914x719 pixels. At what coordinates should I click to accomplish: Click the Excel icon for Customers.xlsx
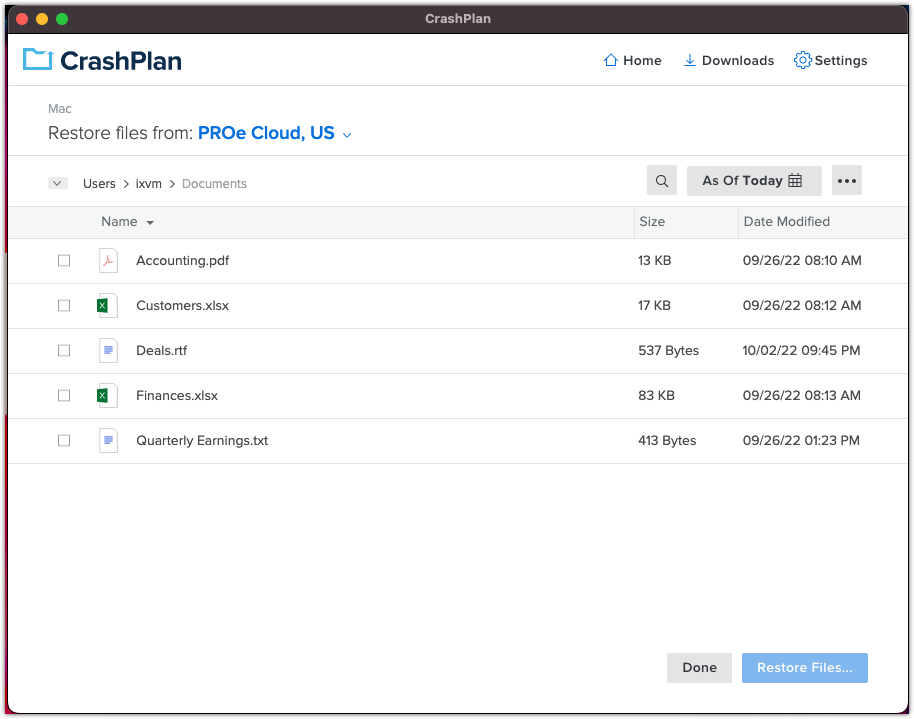[x=107, y=306]
